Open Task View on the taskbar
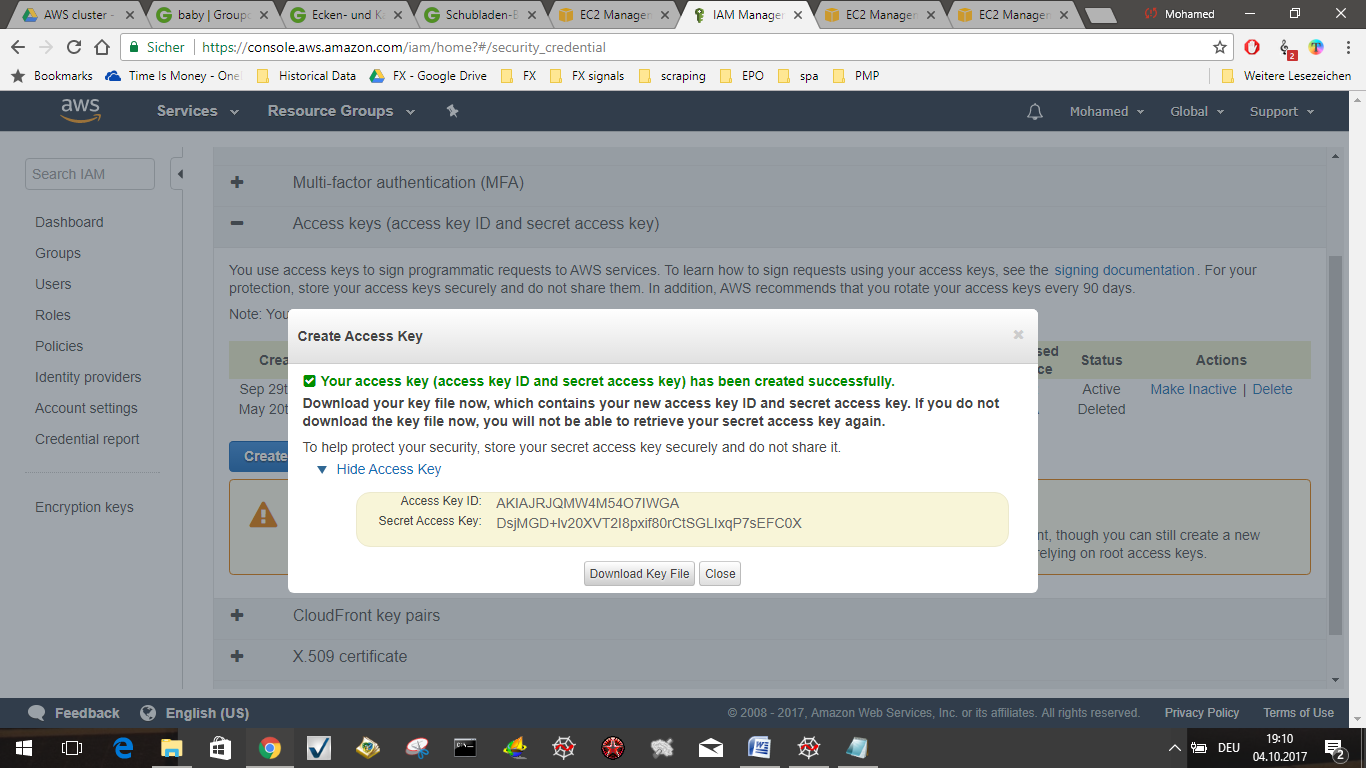 [72, 747]
